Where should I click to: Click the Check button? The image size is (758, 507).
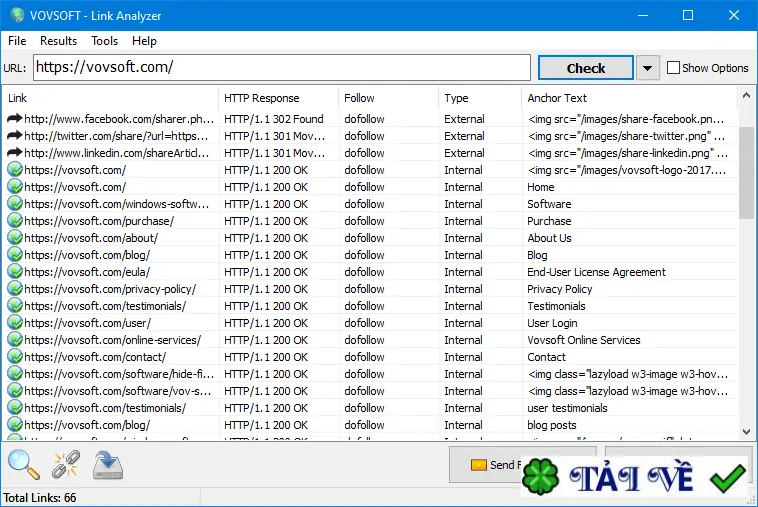click(585, 68)
